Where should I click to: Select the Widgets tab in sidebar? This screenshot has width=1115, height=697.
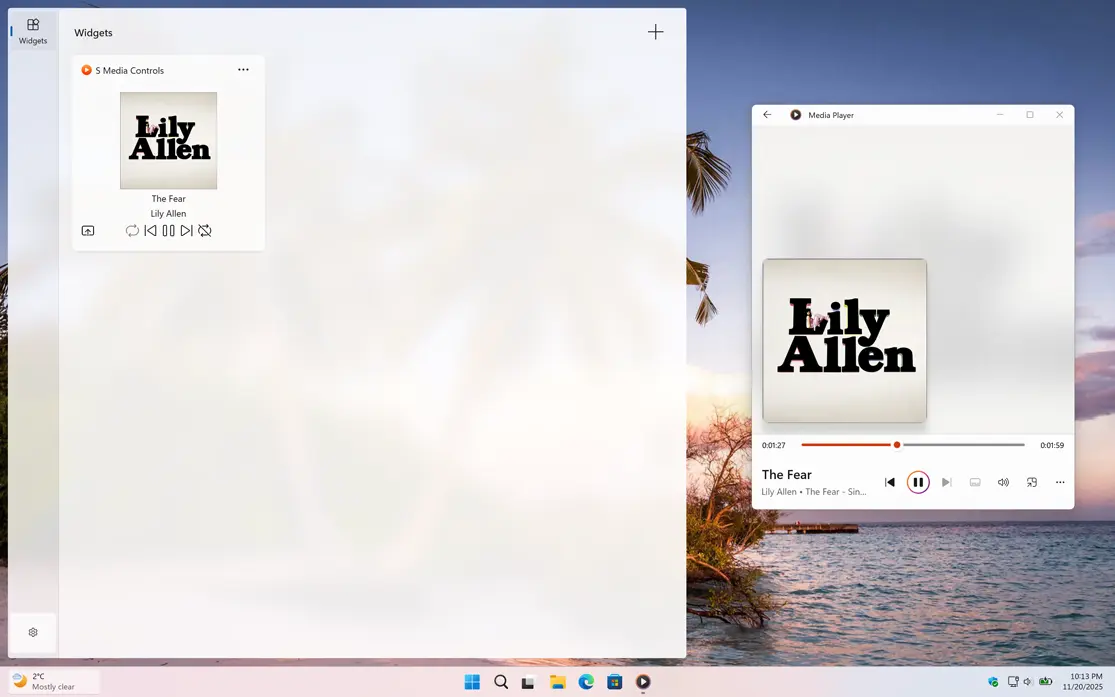point(33,31)
